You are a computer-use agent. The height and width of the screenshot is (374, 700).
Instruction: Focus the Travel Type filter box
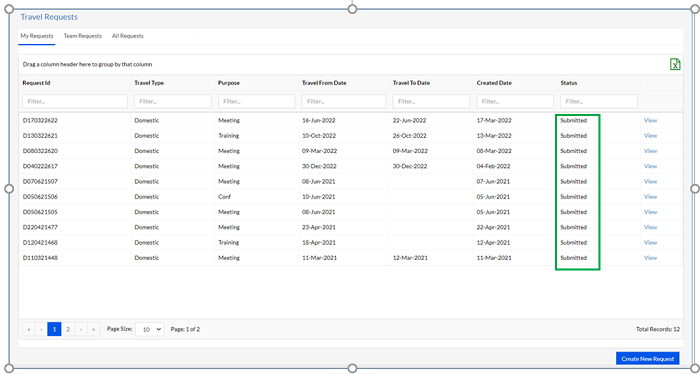point(173,101)
